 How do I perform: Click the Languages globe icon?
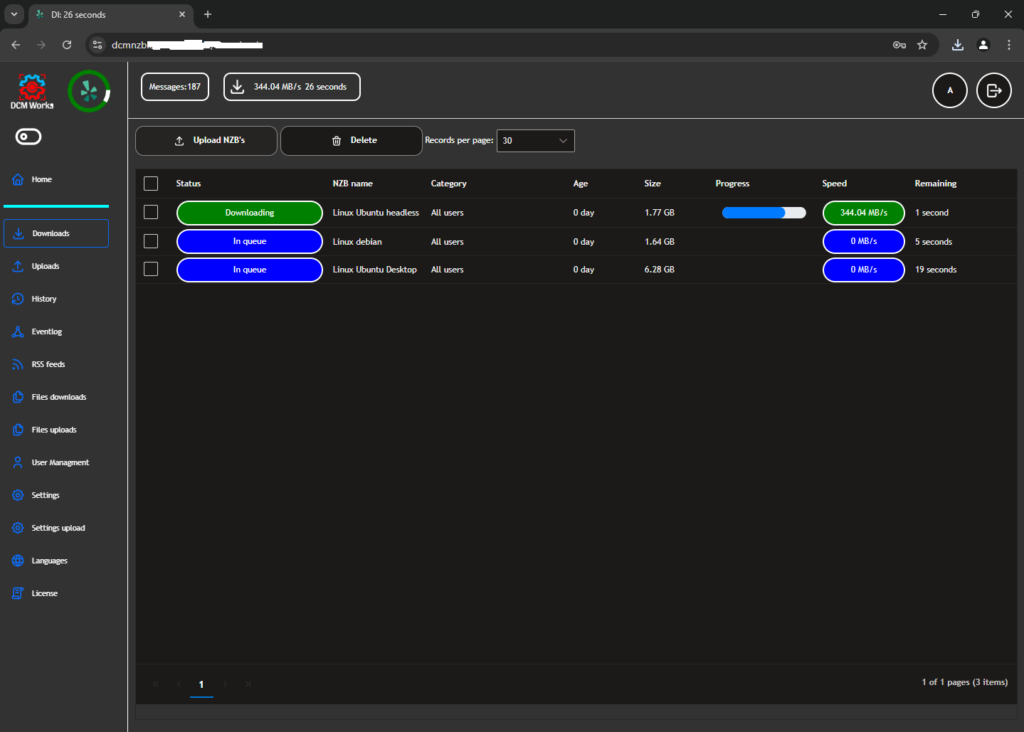tap(18, 561)
